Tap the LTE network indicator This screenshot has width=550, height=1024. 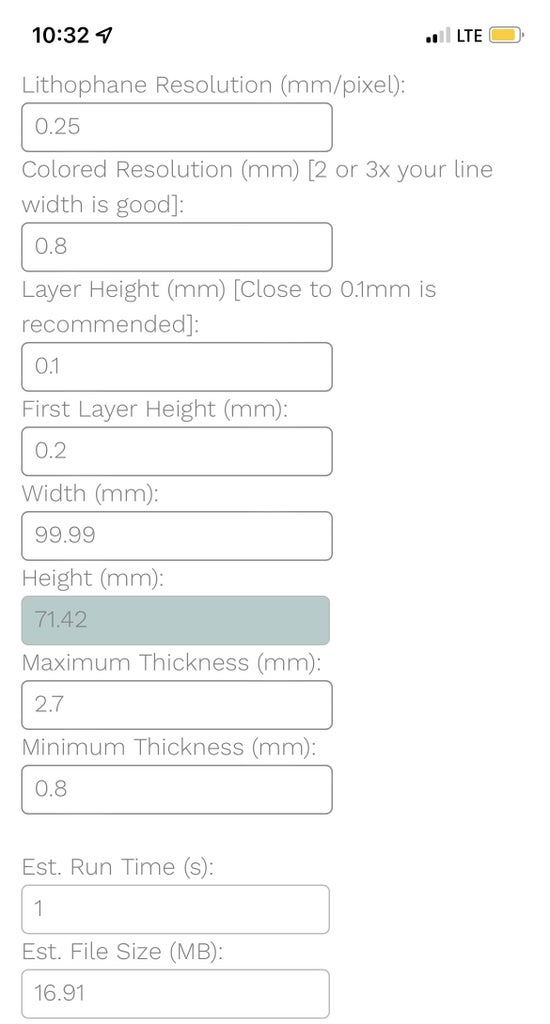469,36
